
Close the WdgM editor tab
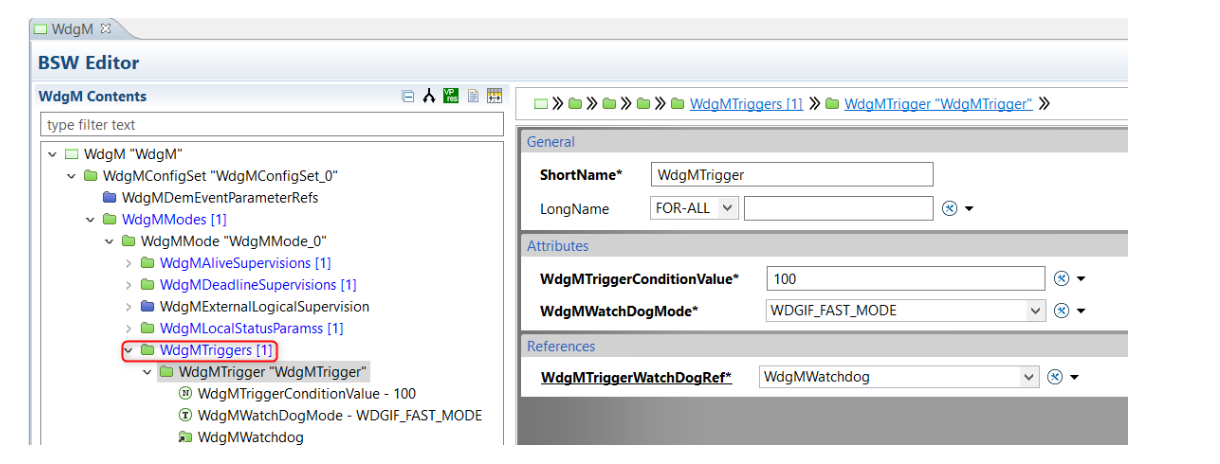coord(106,29)
